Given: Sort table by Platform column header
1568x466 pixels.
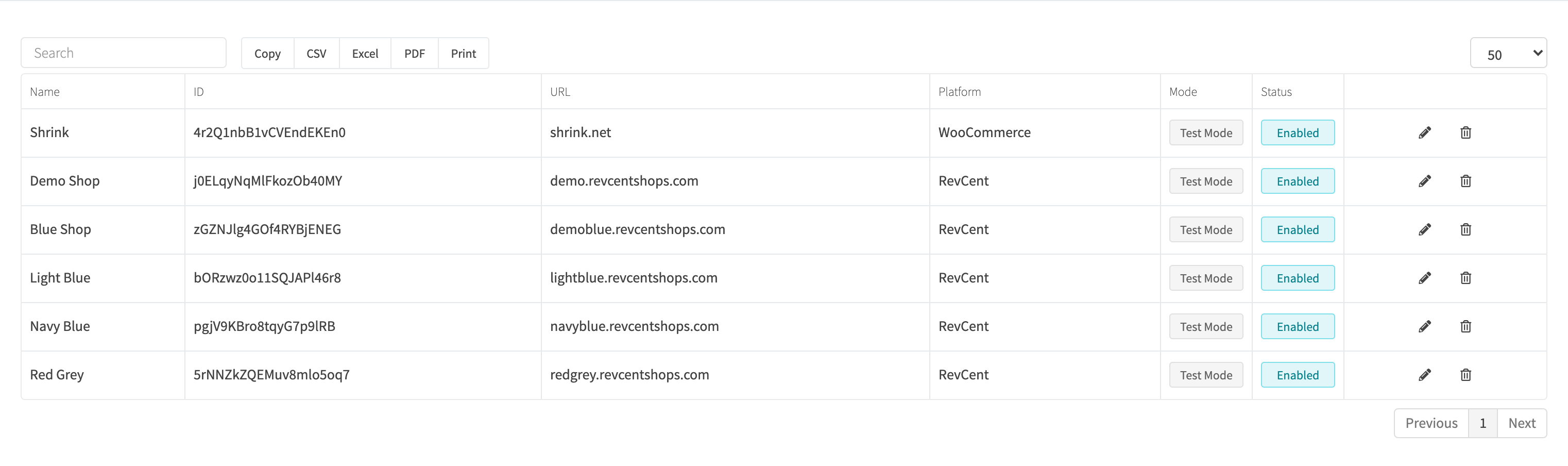Looking at the screenshot, I should [x=959, y=92].
